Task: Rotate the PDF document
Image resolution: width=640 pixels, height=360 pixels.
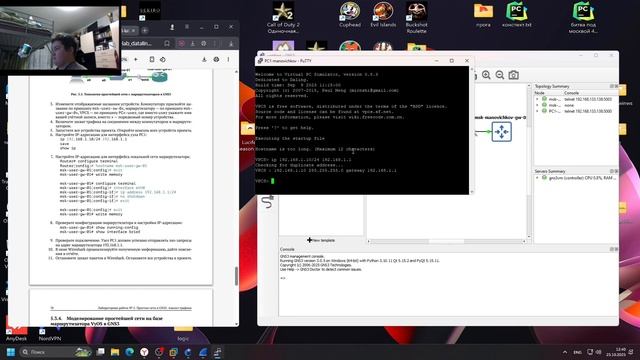Action: (162, 60)
